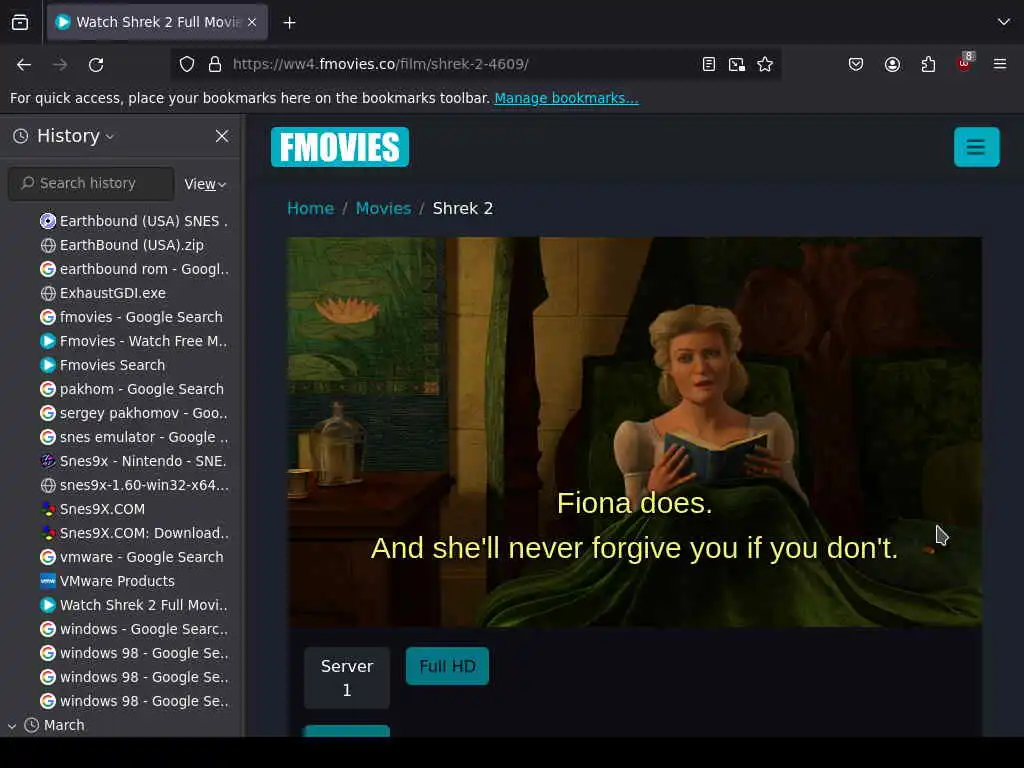Open picture-in-picture icon in address bar
1024x768 pixels.
(x=737, y=64)
